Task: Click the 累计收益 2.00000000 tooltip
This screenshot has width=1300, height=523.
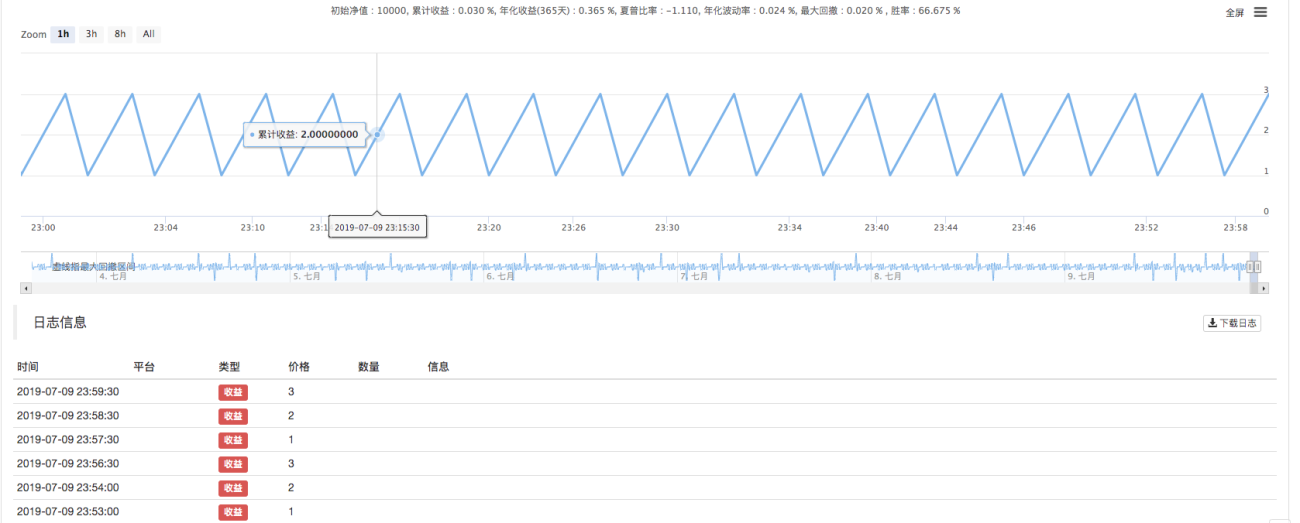Action: pyautogui.click(x=305, y=134)
